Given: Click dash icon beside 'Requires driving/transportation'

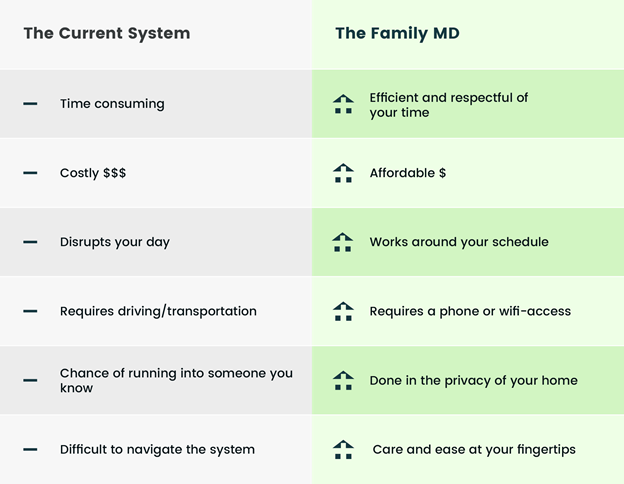Looking at the screenshot, I should coord(30,311).
